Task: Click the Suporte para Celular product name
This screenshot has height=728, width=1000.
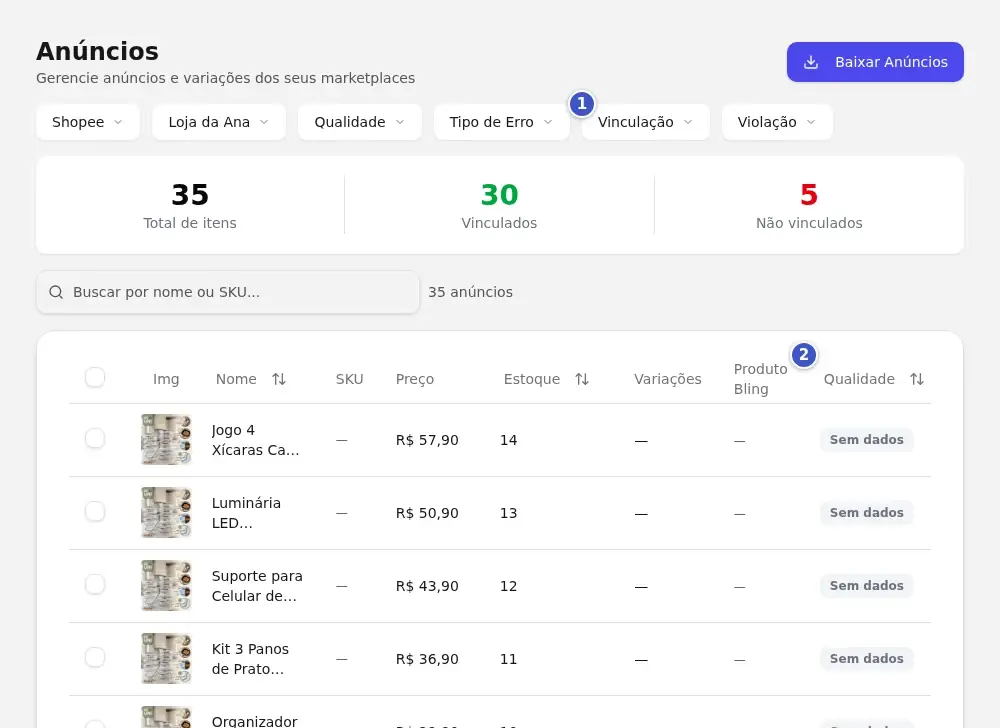Action: 257,586
